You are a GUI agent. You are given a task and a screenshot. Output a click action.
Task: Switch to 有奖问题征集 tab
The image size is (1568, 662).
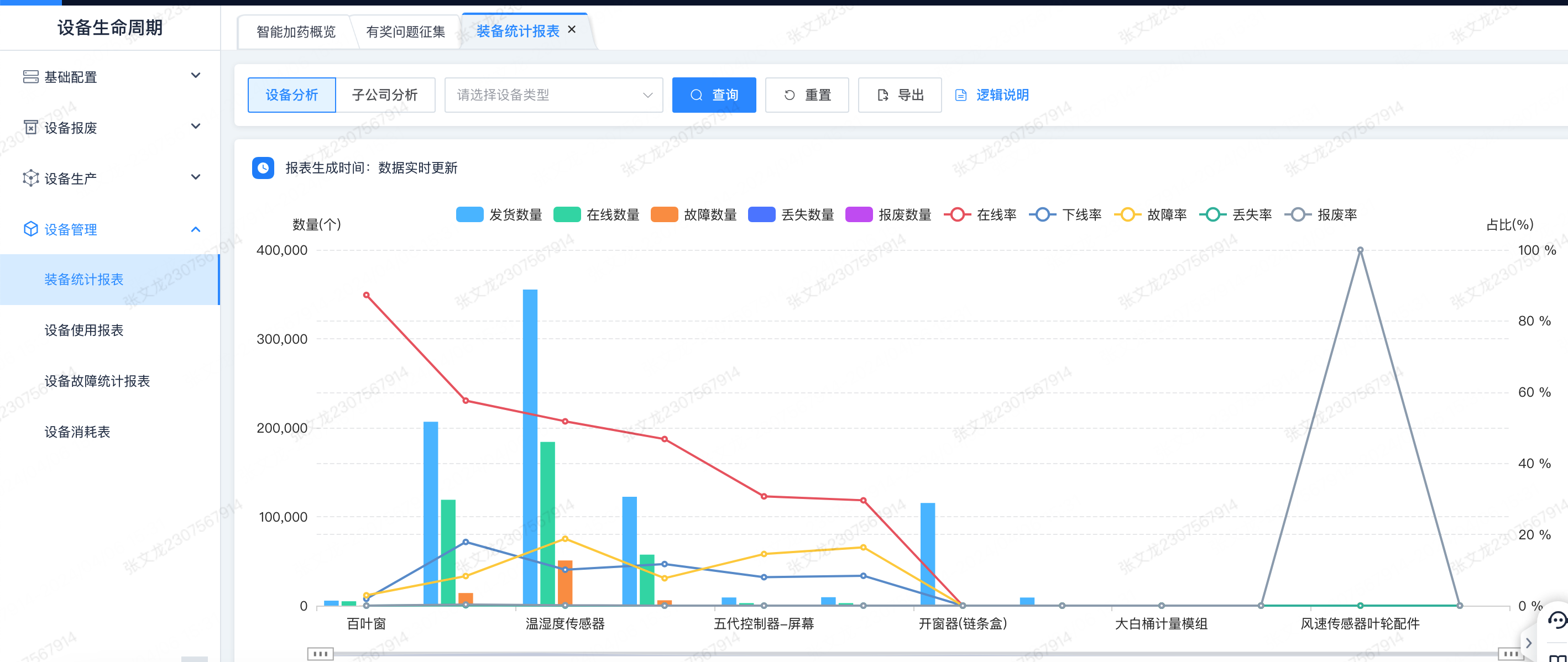tap(405, 31)
